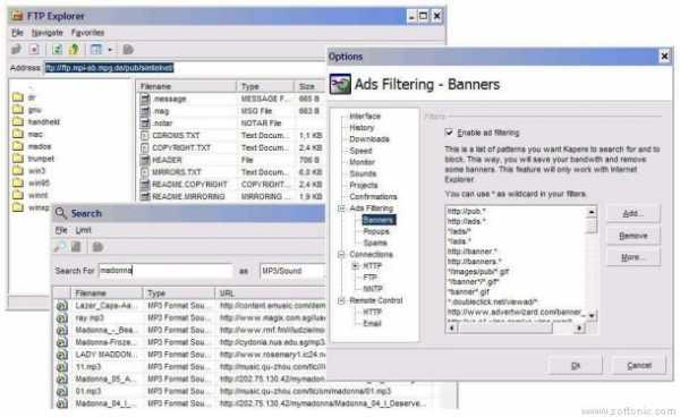
Task: Click the Search For input containing madonna
Action: click(x=165, y=270)
